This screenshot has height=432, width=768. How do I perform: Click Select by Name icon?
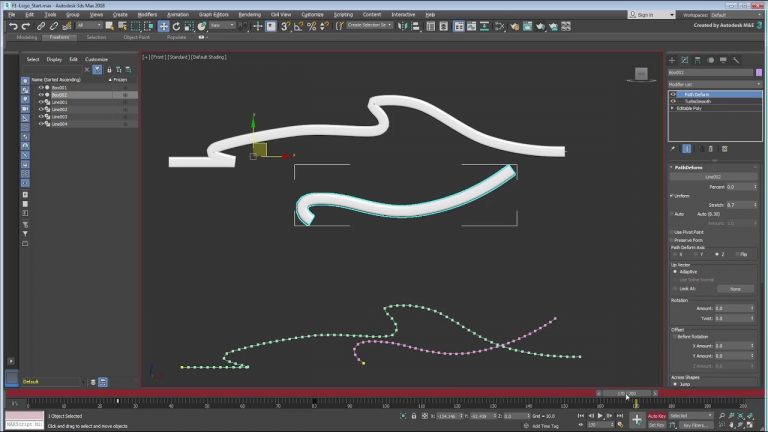point(122,26)
